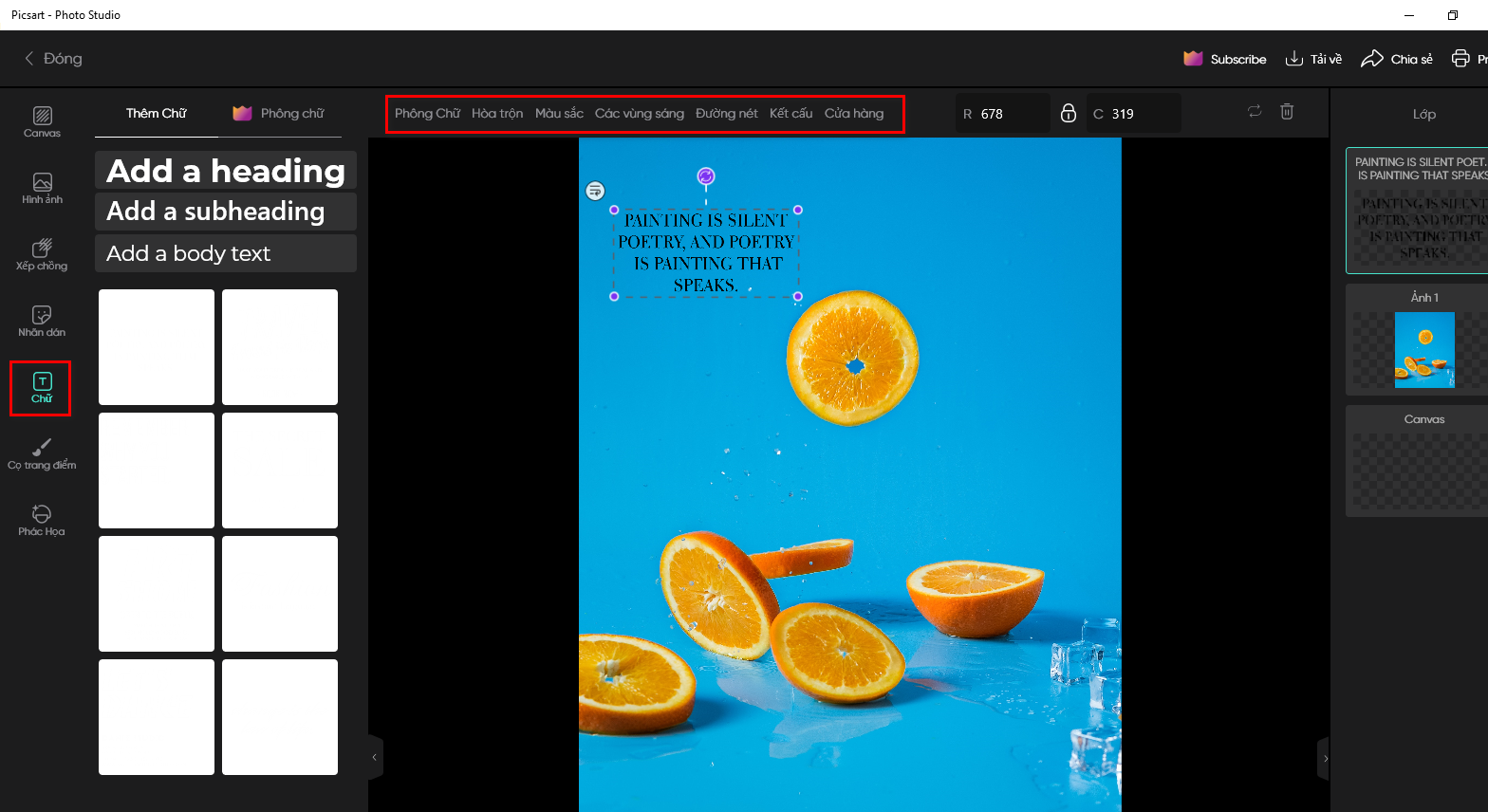The width and height of the screenshot is (1488, 812).
Task: Select the Nhãn dán sticker tool
Action: click(x=42, y=322)
